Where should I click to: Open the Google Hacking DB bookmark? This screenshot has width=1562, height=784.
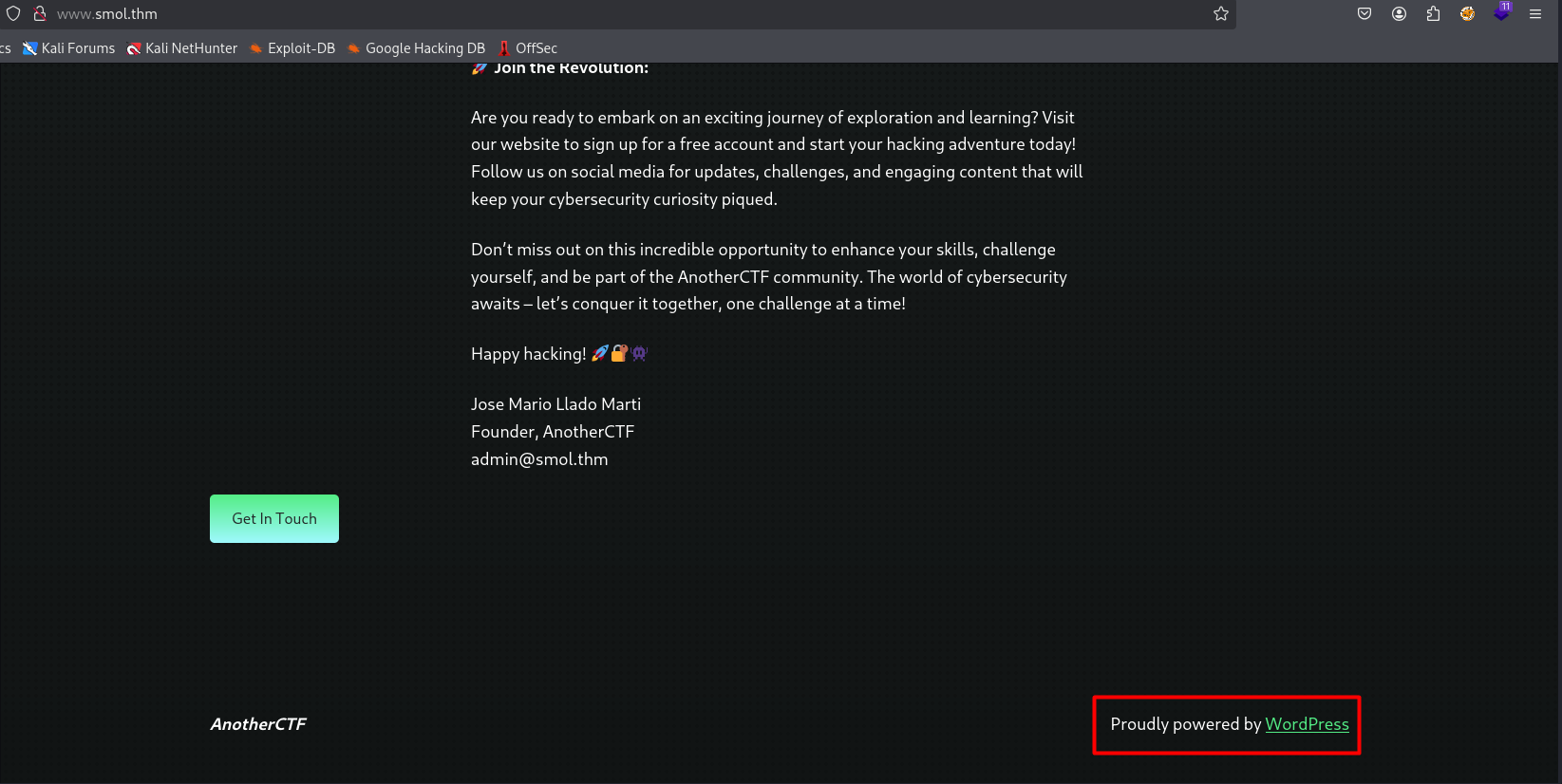click(x=416, y=48)
